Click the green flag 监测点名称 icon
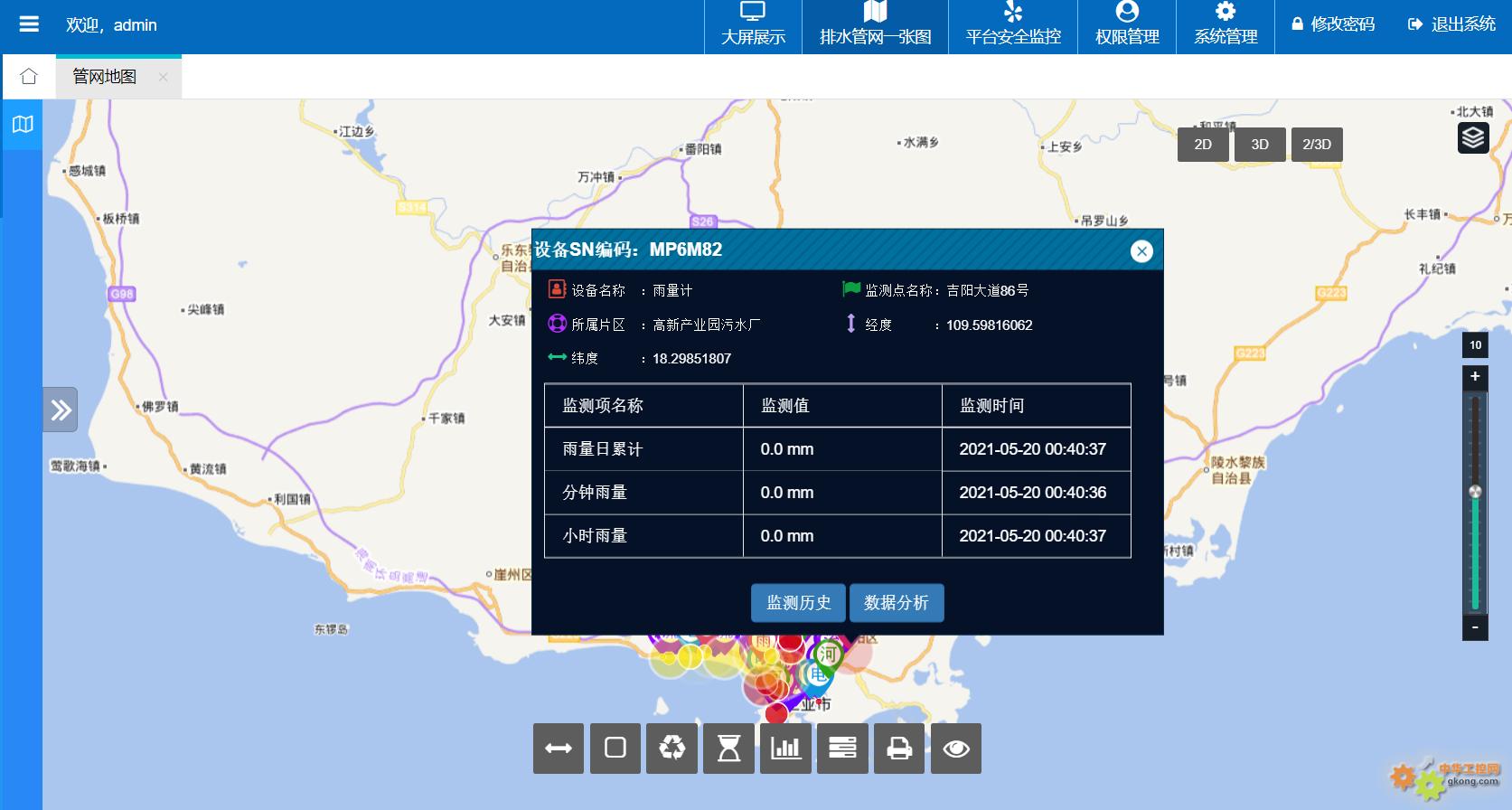 click(851, 289)
